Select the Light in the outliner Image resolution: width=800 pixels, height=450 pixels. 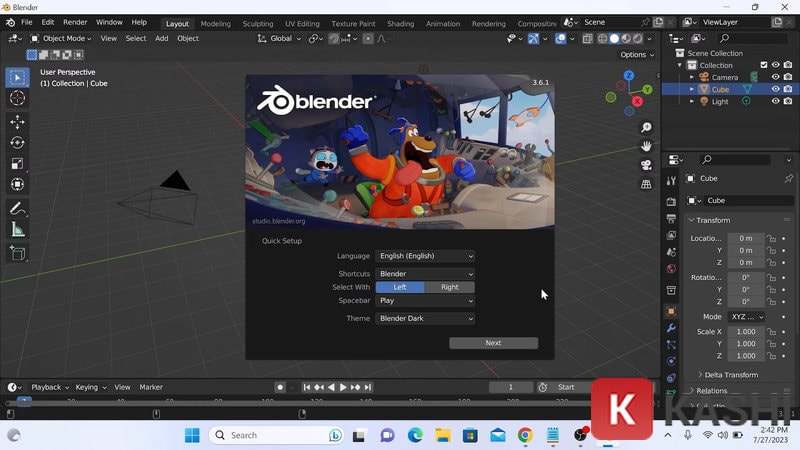pos(720,102)
